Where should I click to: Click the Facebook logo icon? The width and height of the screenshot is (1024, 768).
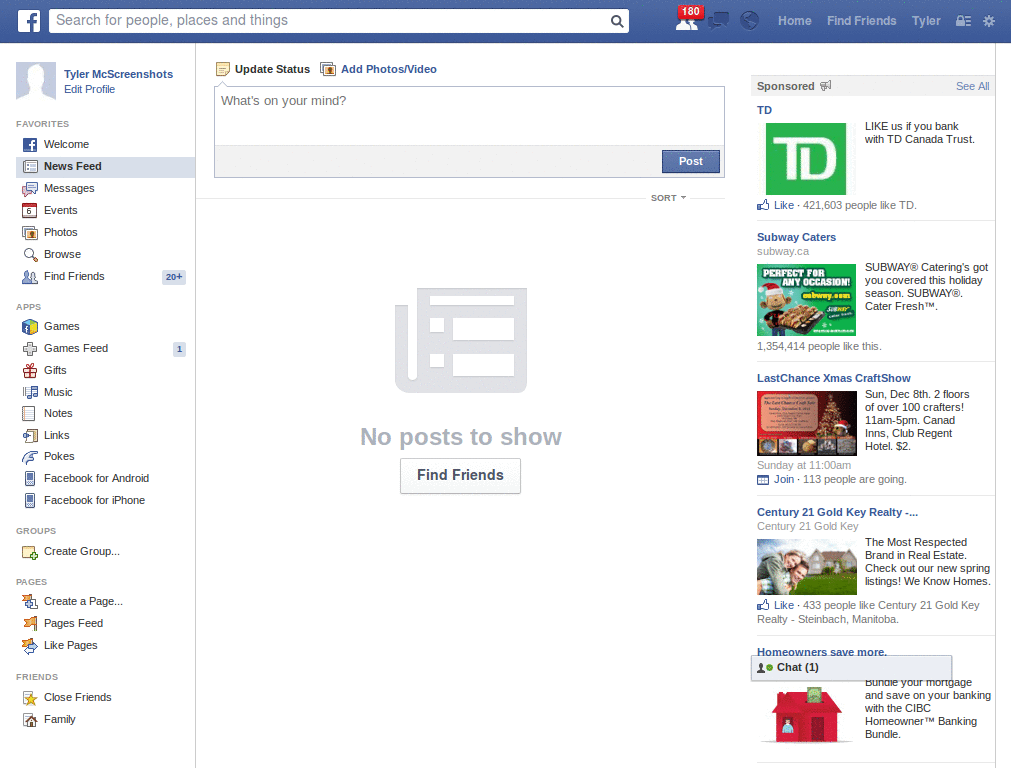tap(28, 21)
